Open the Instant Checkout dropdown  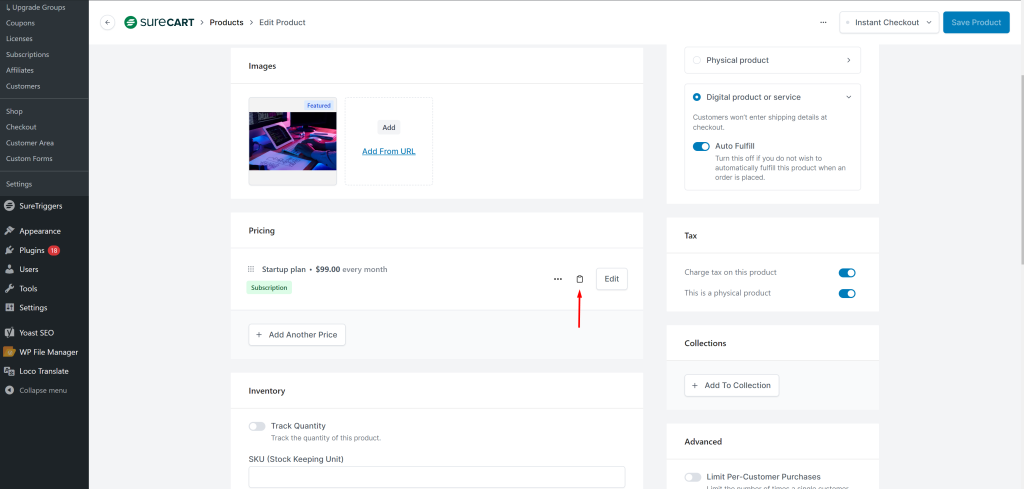pyautogui.click(x=888, y=22)
